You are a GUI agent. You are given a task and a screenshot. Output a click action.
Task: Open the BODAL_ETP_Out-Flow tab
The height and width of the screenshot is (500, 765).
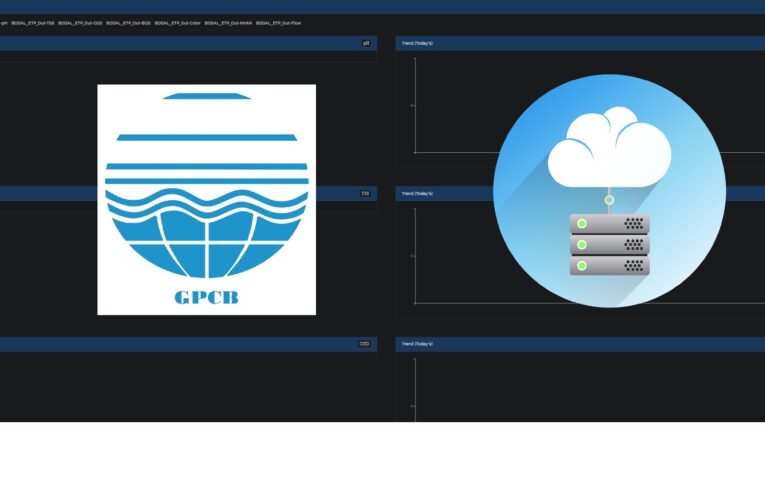click(x=279, y=23)
